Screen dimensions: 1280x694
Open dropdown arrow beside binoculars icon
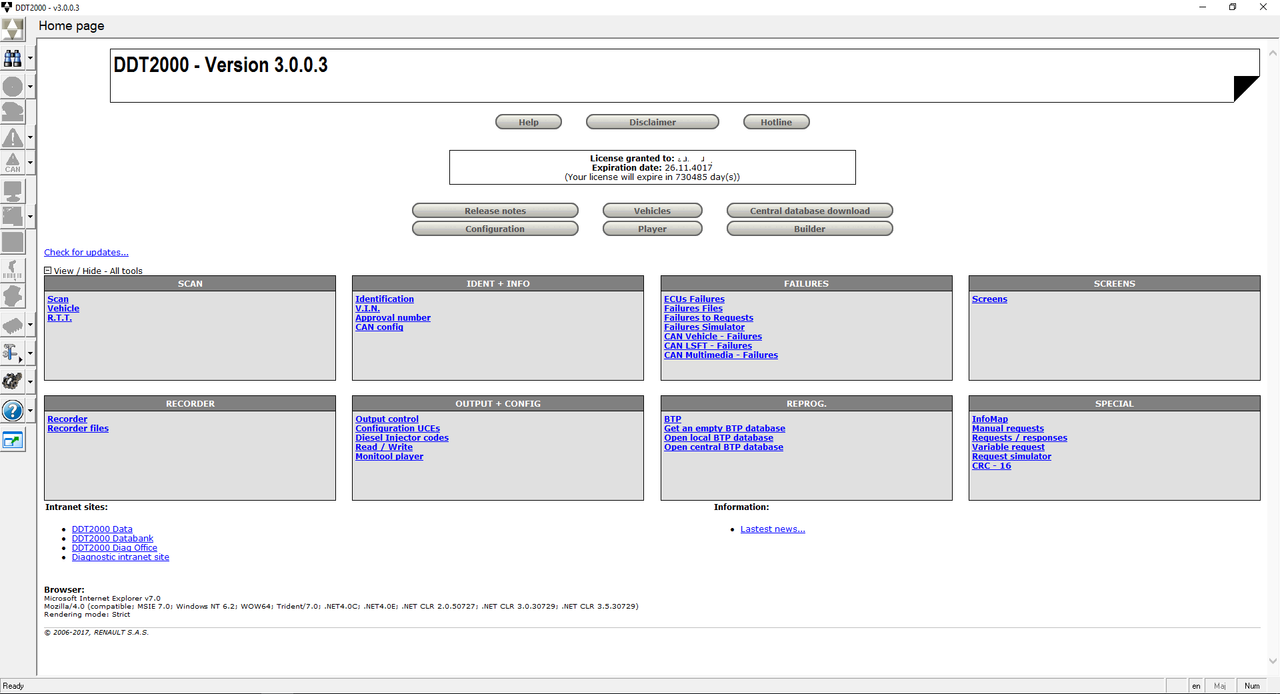pyautogui.click(x=30, y=59)
